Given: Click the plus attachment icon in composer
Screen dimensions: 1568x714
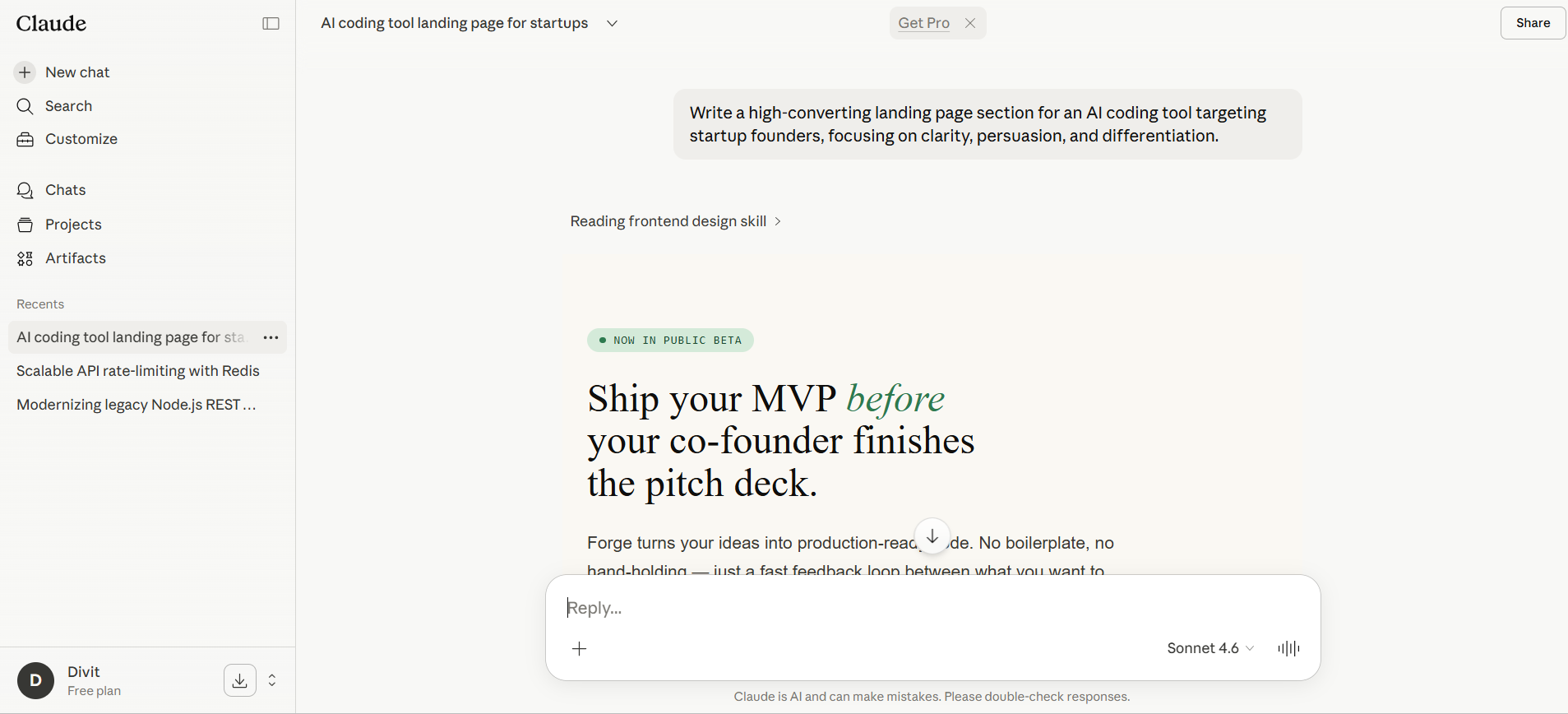Looking at the screenshot, I should pyautogui.click(x=580, y=649).
